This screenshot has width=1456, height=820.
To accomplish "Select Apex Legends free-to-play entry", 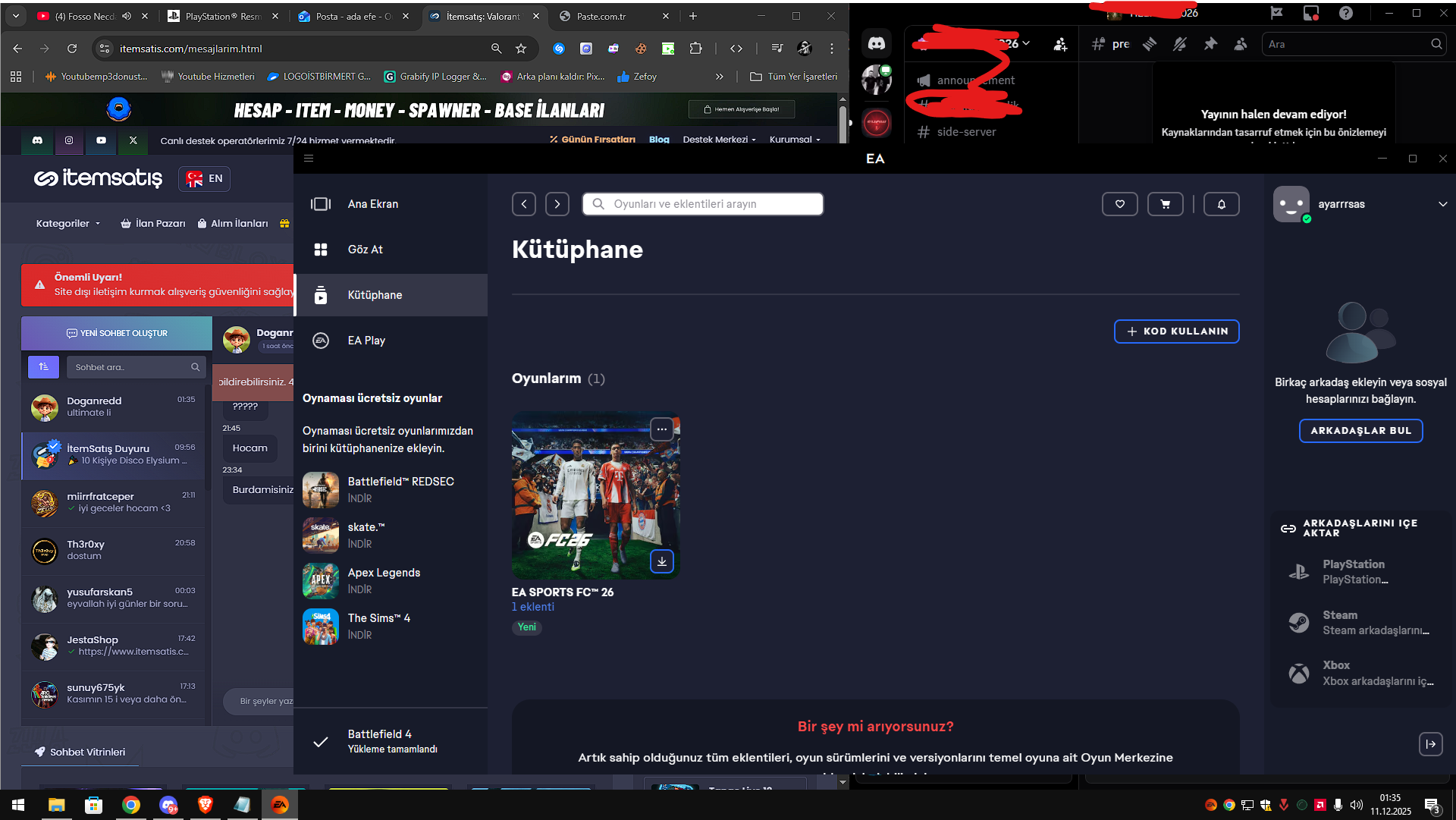I will [x=391, y=581].
